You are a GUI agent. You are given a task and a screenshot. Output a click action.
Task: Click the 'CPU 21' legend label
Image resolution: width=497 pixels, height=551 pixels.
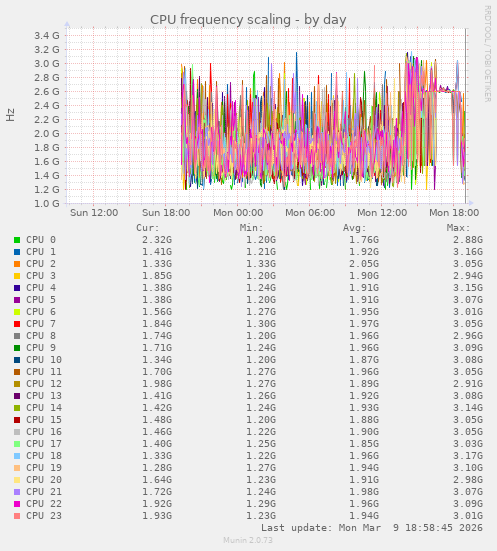tap(44, 492)
